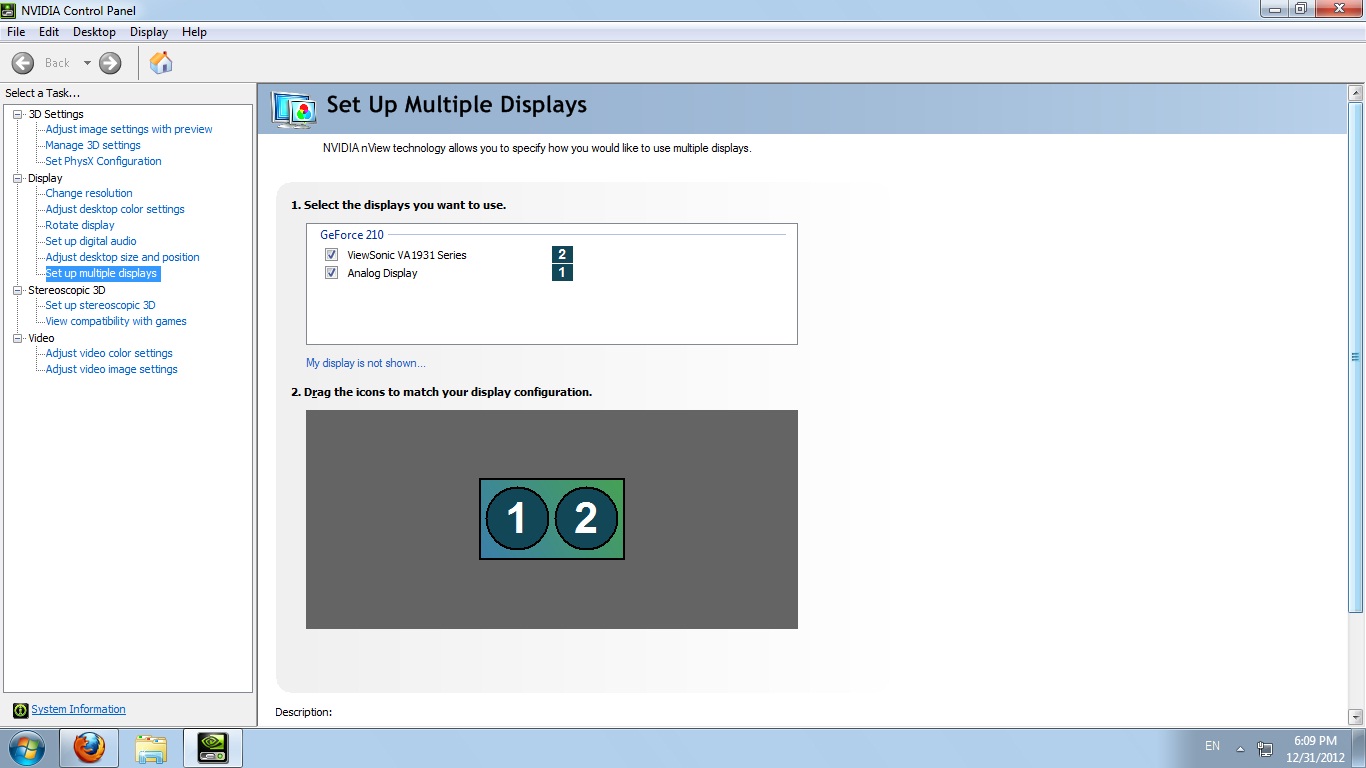Image resolution: width=1366 pixels, height=768 pixels.
Task: Open the Edit menu
Action: point(49,32)
